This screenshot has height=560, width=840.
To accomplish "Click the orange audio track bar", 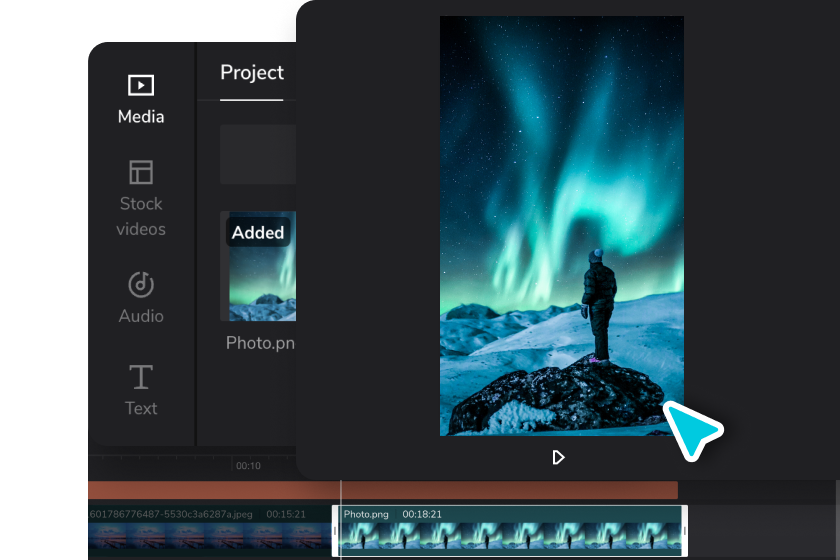I will pyautogui.click(x=383, y=490).
